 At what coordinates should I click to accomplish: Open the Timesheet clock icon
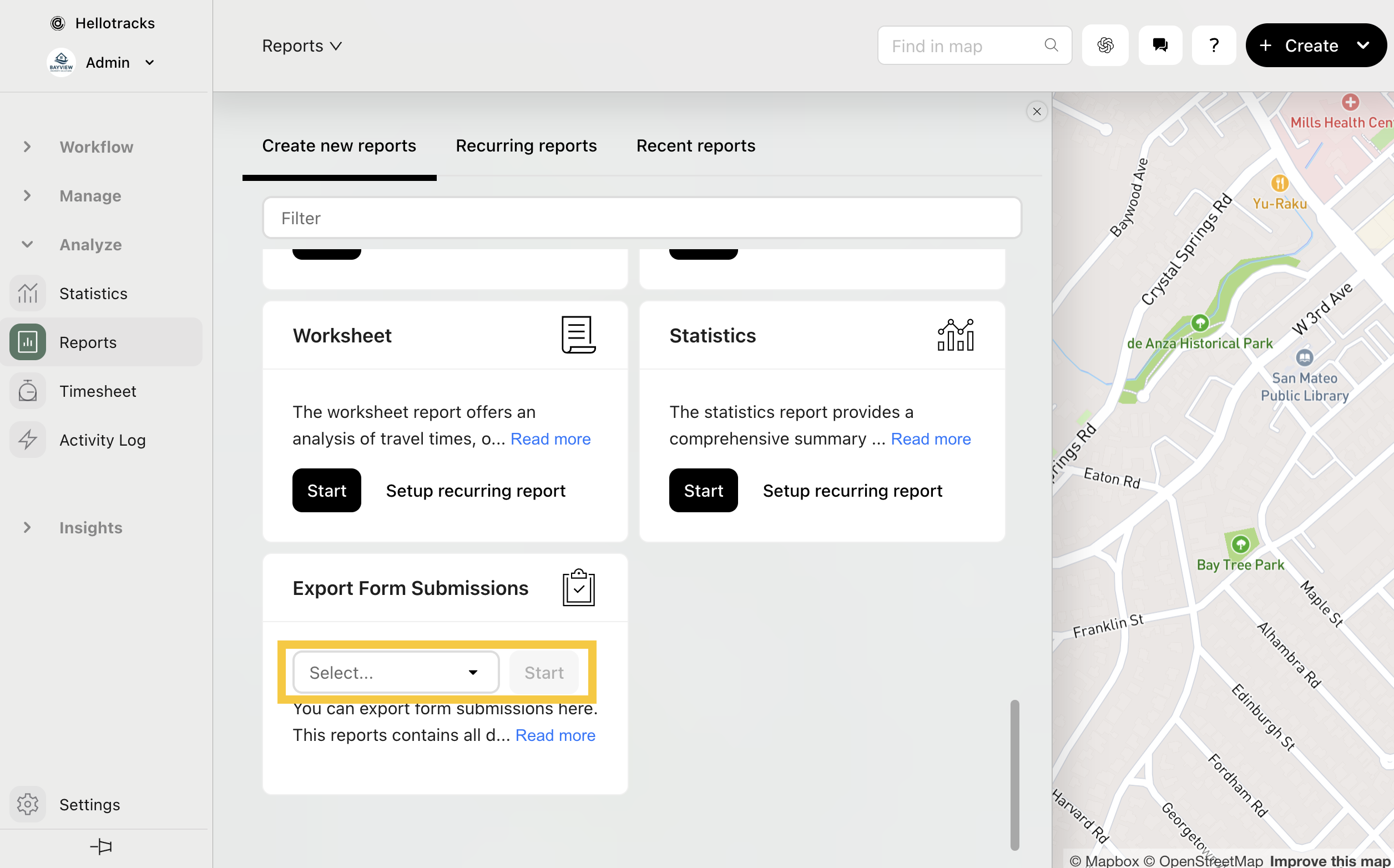(x=28, y=391)
